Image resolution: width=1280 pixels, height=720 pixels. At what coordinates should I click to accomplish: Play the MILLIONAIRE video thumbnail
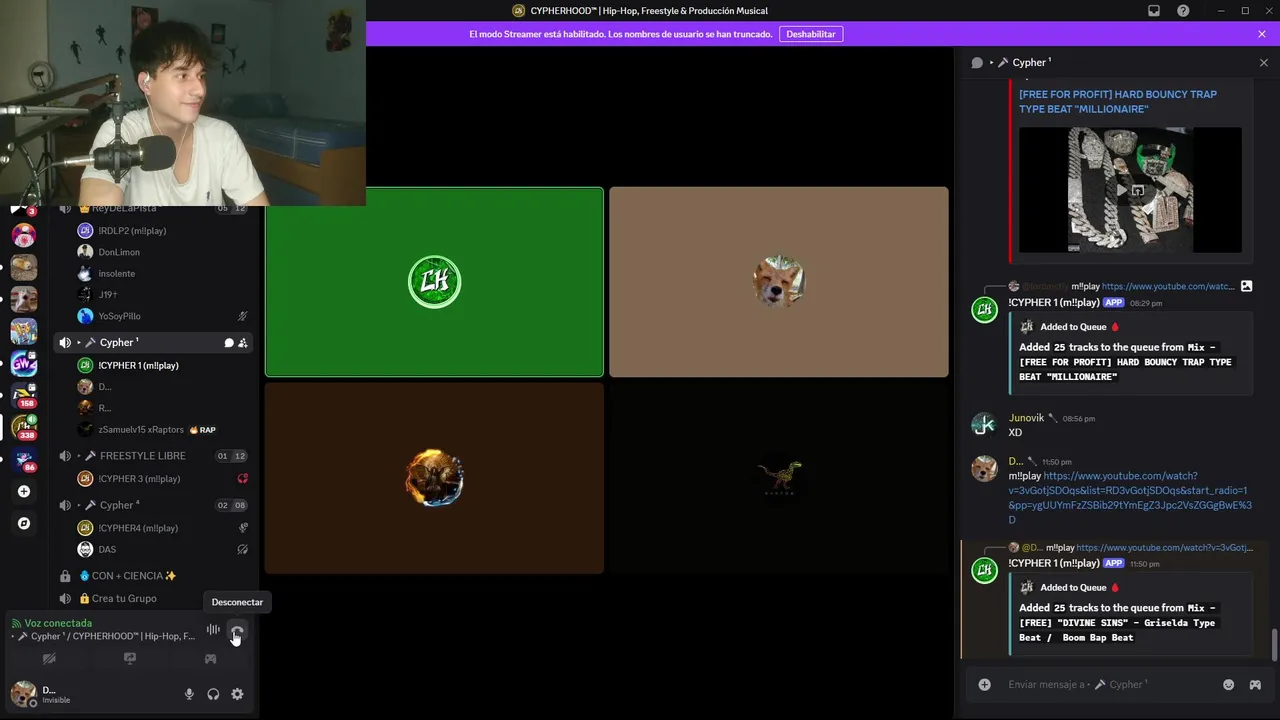pos(1130,190)
